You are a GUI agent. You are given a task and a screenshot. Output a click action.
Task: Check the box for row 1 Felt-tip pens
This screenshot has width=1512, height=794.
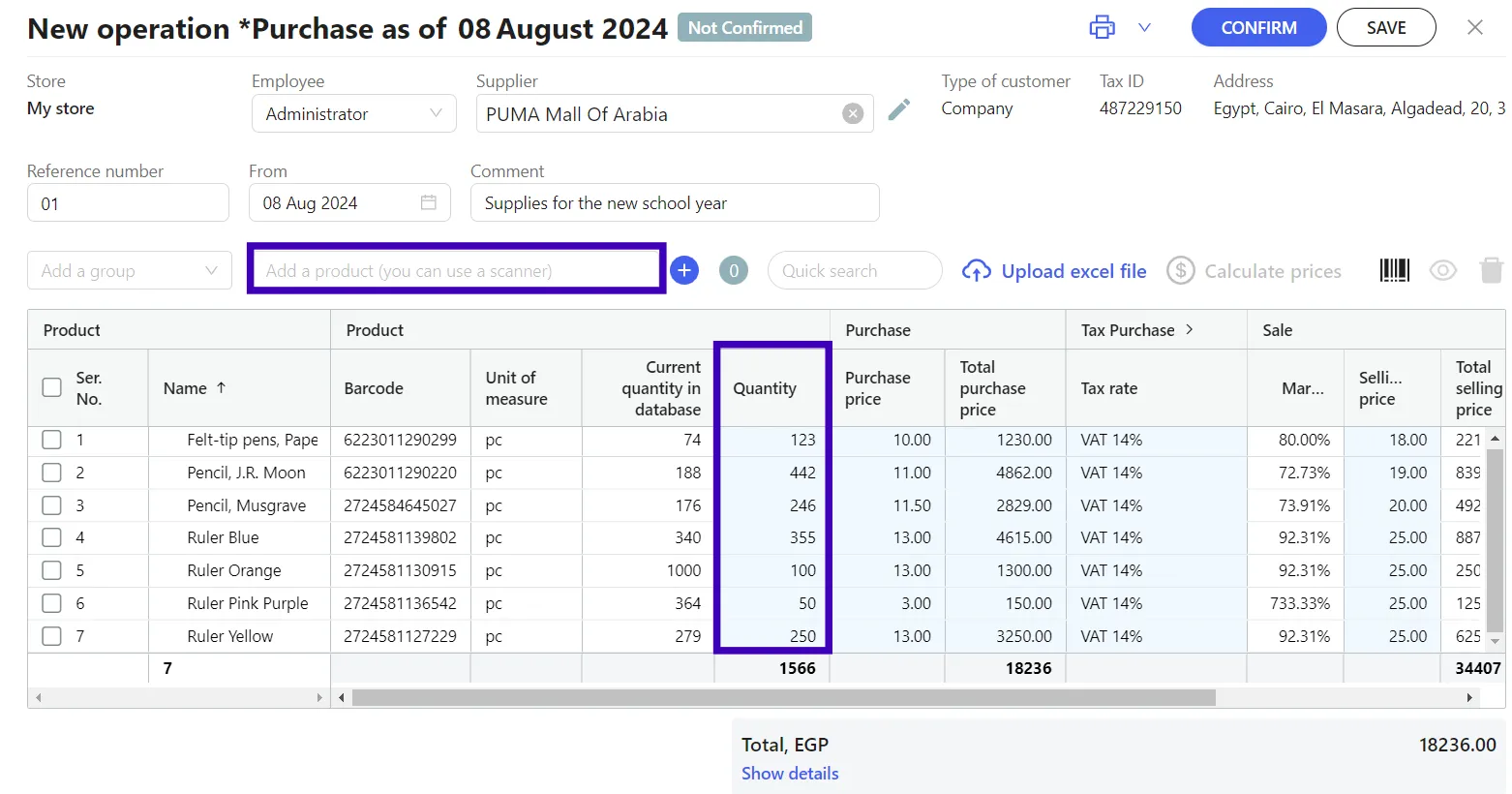pyautogui.click(x=52, y=440)
